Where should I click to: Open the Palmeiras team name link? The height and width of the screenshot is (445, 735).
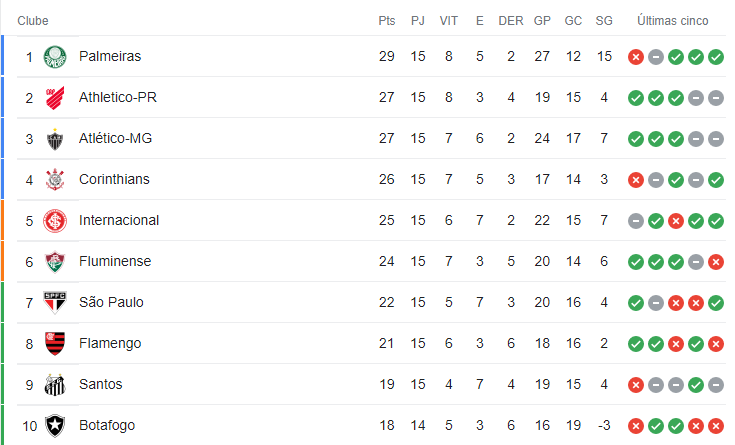110,56
